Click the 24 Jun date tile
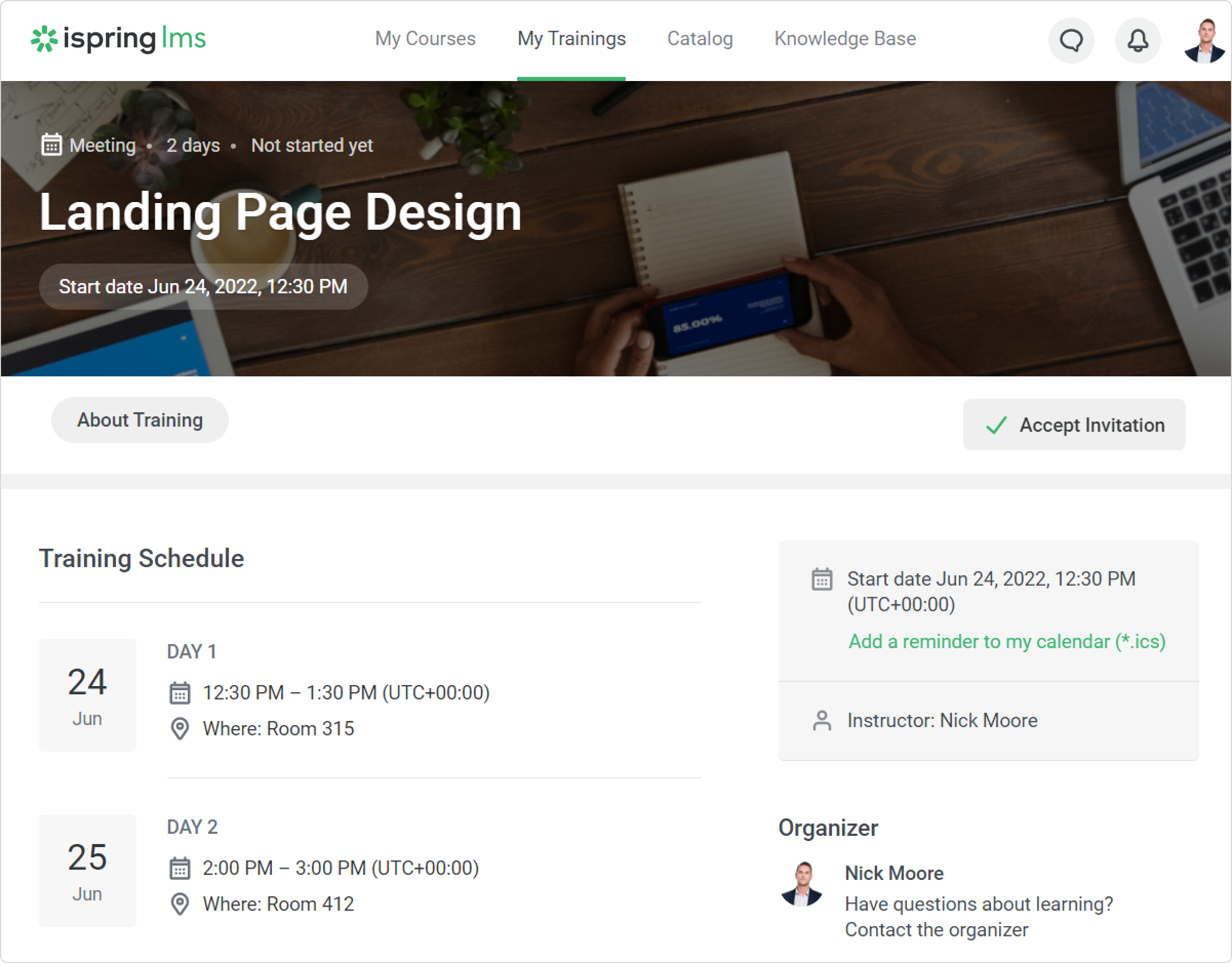Viewport: 1232px width, 963px height. [87, 695]
